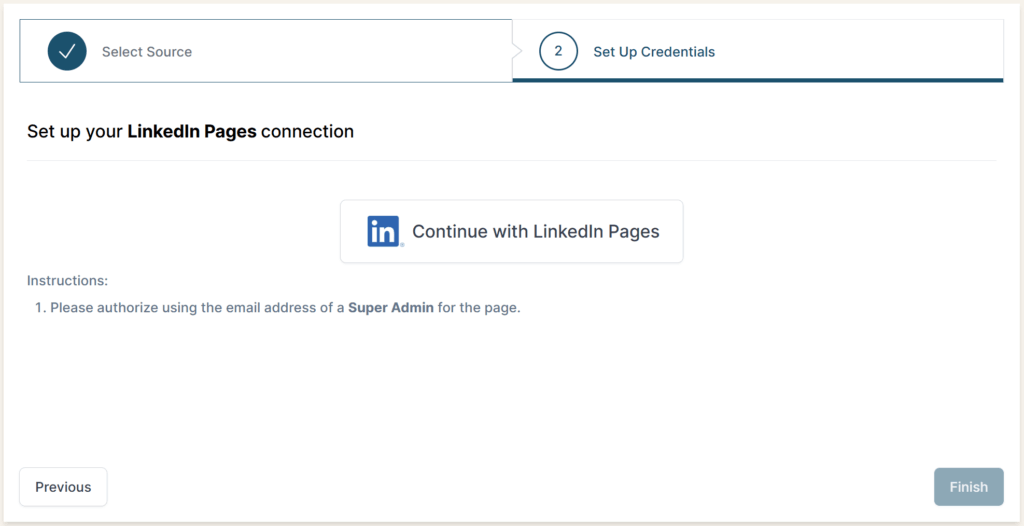Click the 'Select Source' step label text
Viewport: 1024px width, 526px height.
[147, 51]
